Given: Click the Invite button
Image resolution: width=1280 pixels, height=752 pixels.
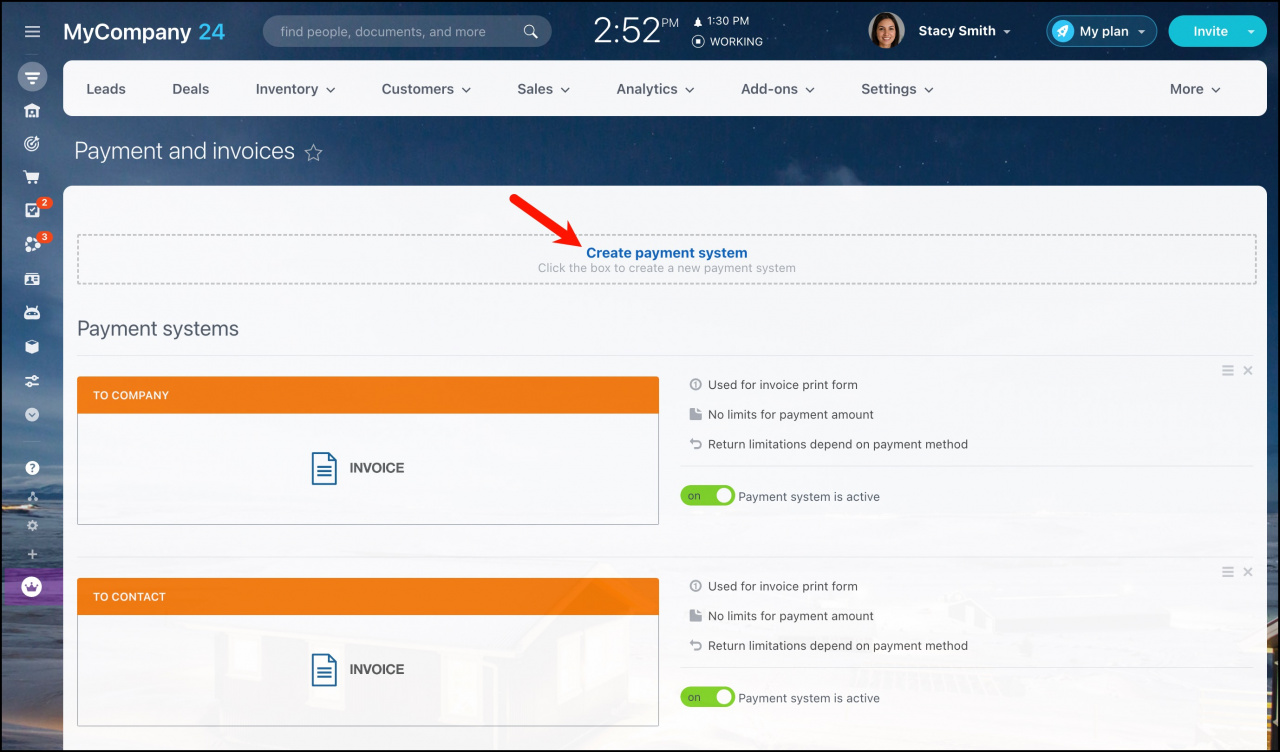Looking at the screenshot, I should [x=1210, y=31].
